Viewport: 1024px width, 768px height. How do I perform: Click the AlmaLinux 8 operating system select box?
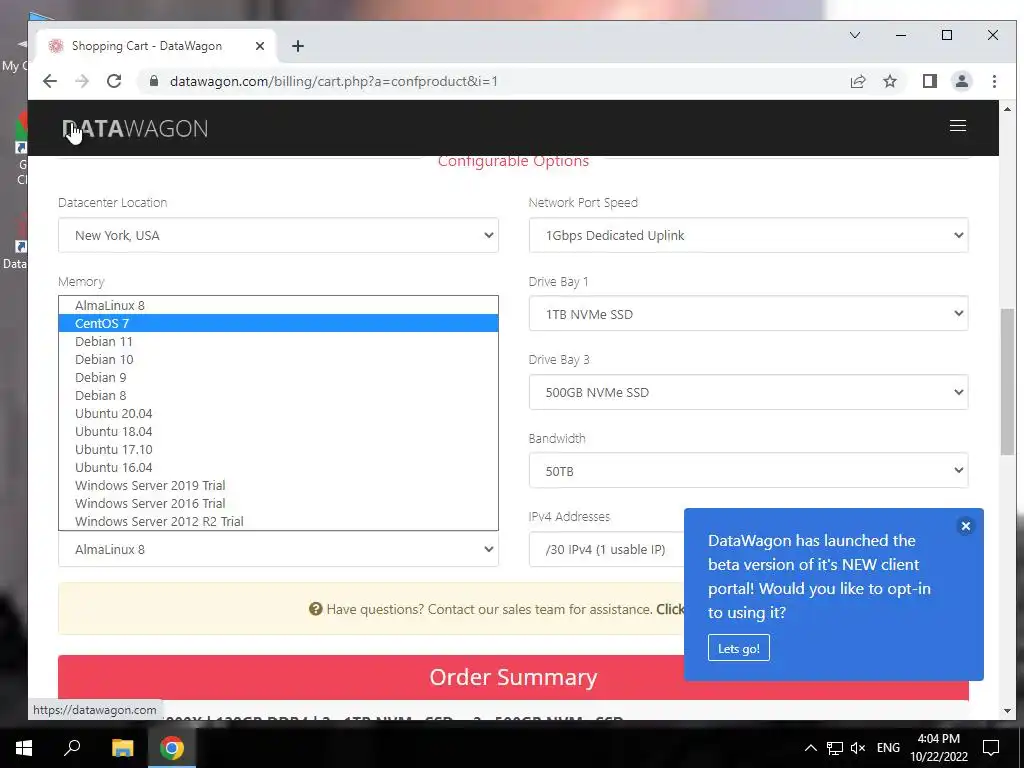click(278, 549)
